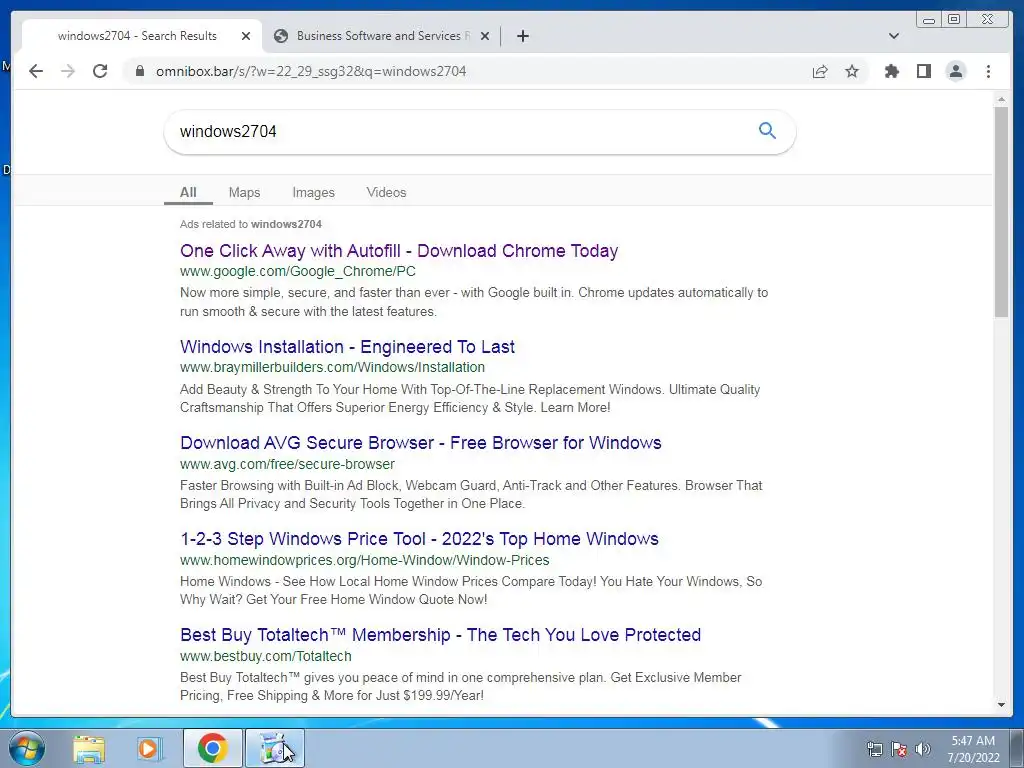
Task: Select the All results tab
Action: click(x=188, y=192)
